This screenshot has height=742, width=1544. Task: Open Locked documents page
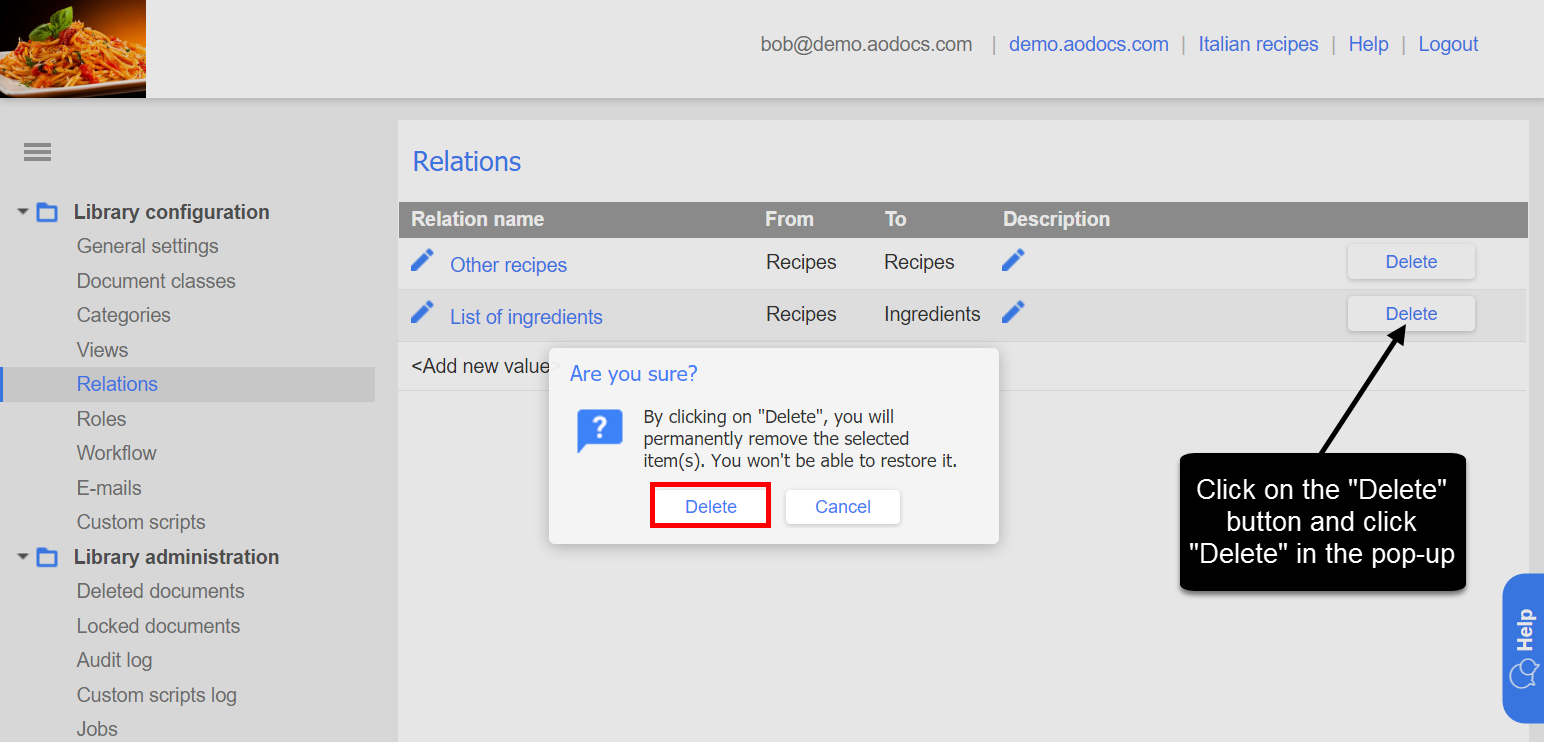[158, 626]
